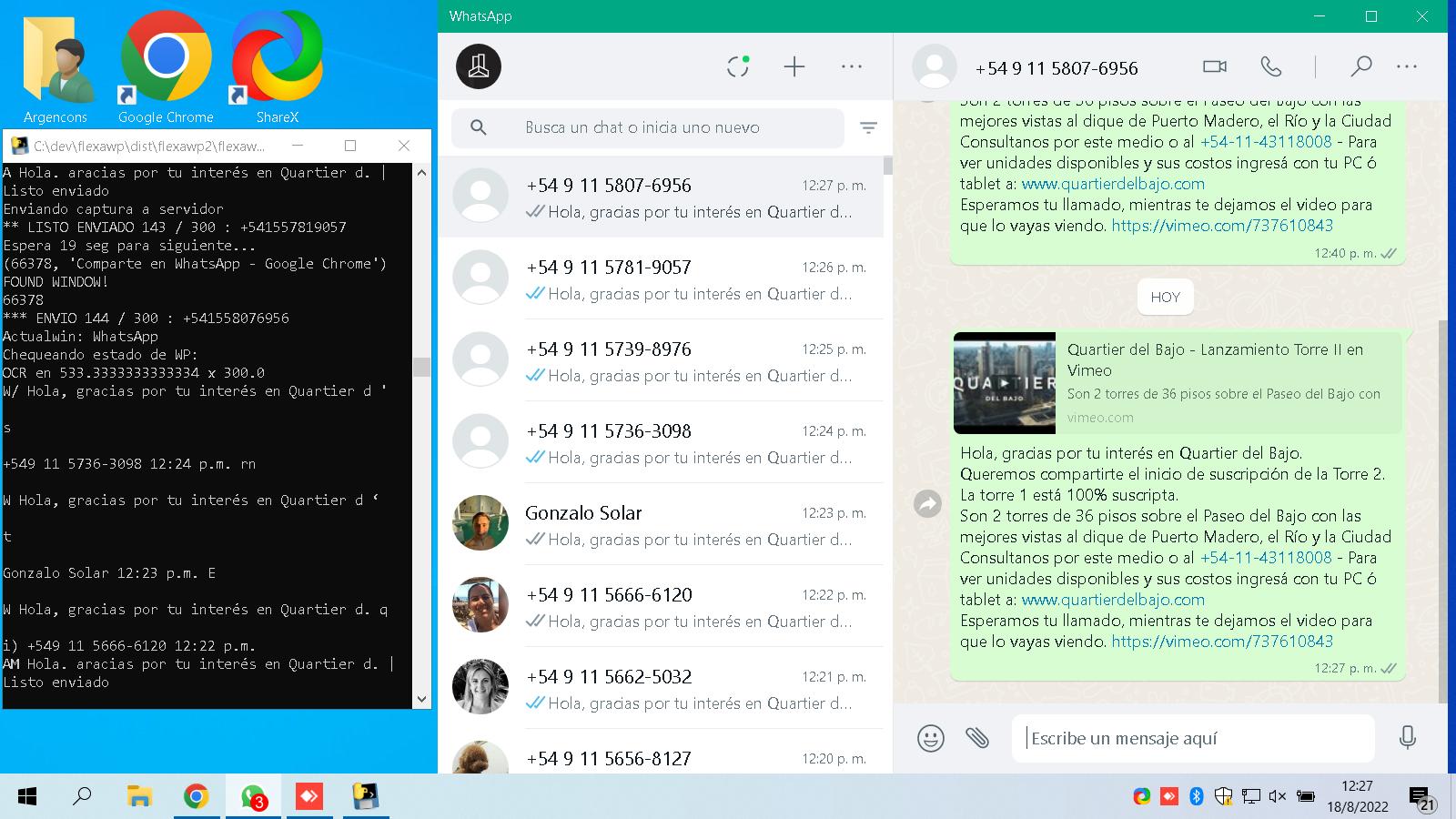Switch to WhatsApp taskbar icon
This screenshot has width=1456, height=819.
click(x=253, y=797)
